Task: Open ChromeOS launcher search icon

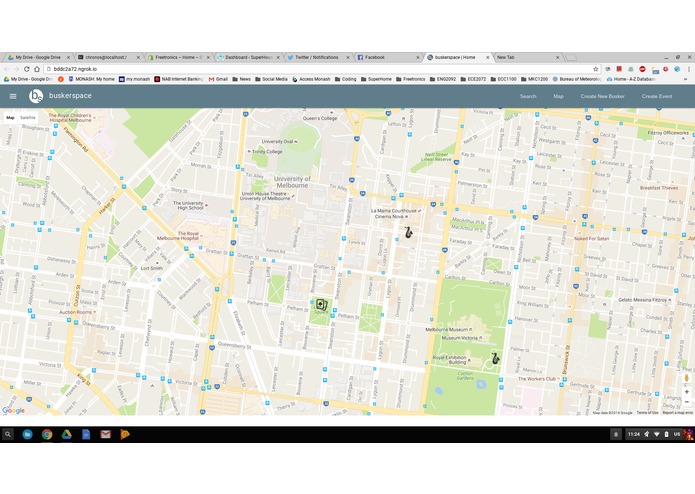Action: [8, 434]
